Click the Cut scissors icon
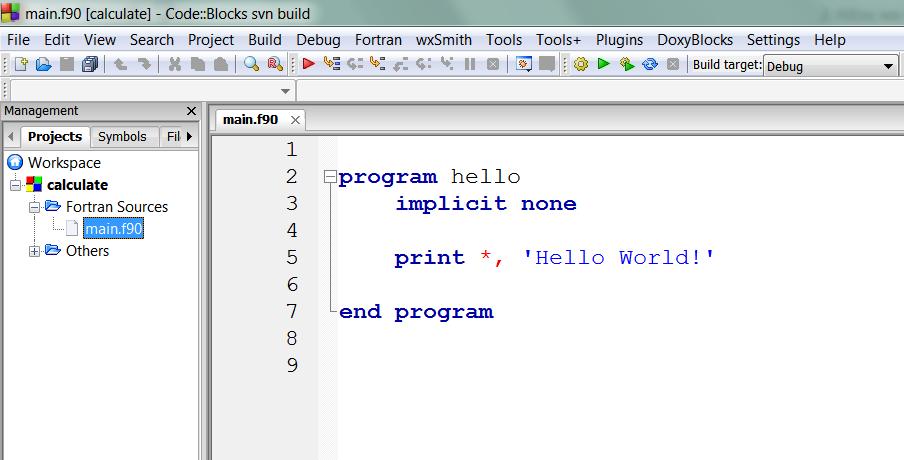Viewport: 904px width, 460px height. pyautogui.click(x=175, y=64)
